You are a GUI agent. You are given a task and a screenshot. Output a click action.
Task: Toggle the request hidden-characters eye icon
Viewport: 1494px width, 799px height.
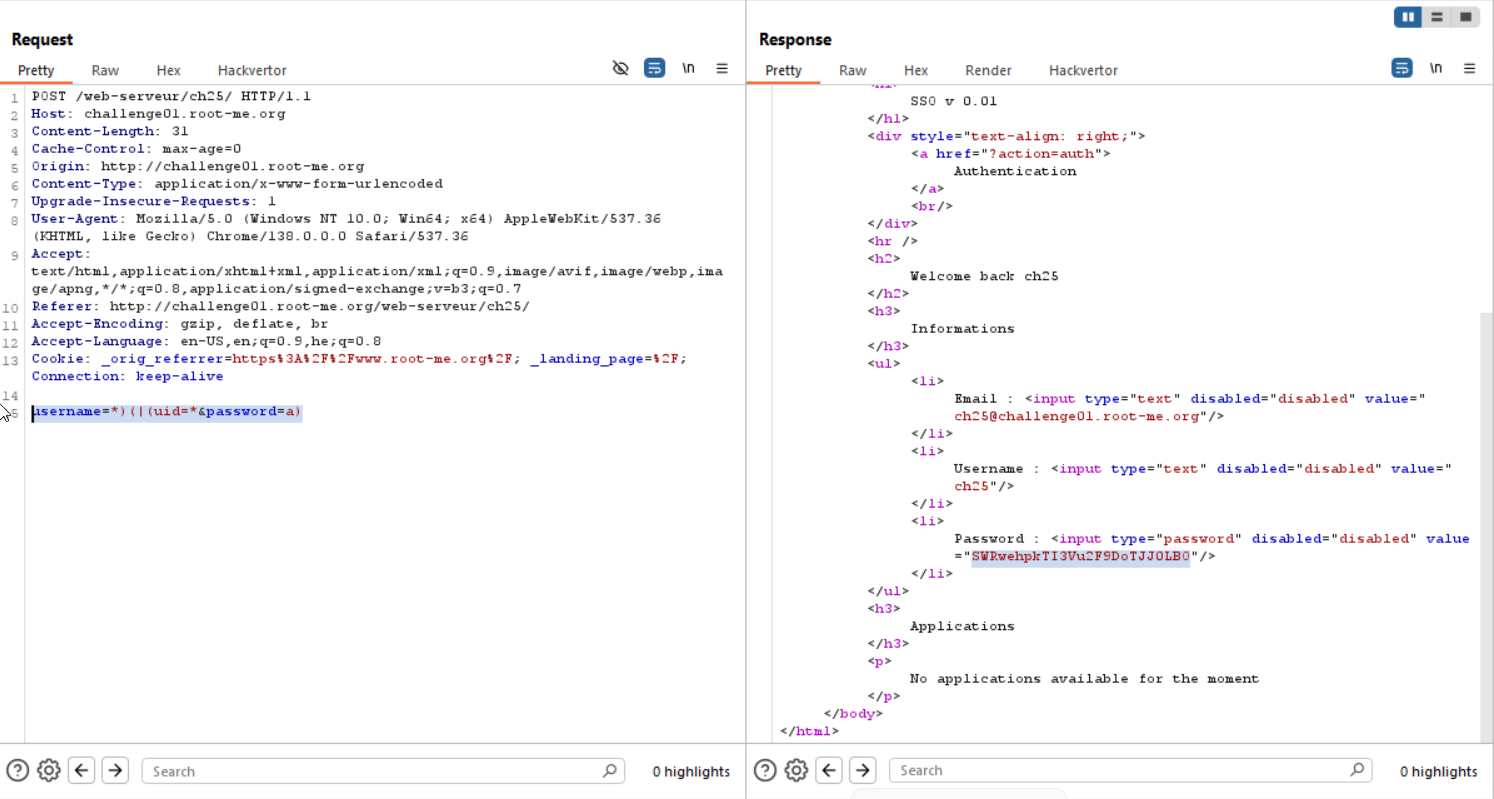[x=620, y=69]
